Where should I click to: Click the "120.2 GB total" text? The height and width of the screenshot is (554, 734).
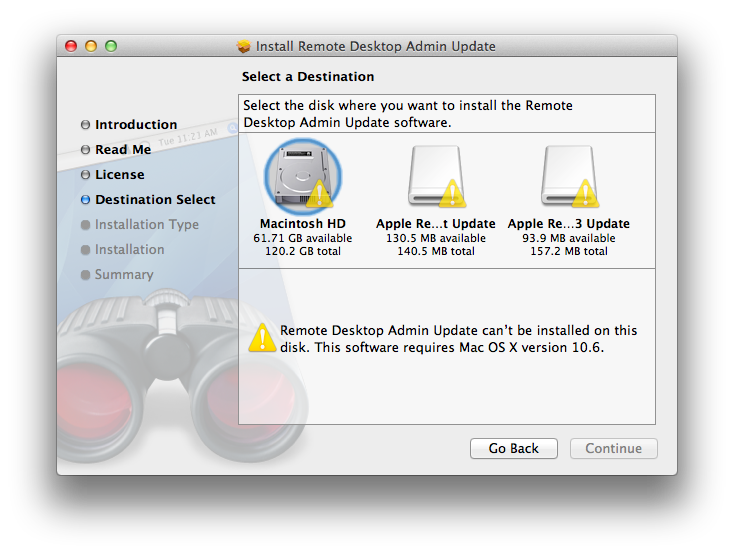tap(303, 251)
